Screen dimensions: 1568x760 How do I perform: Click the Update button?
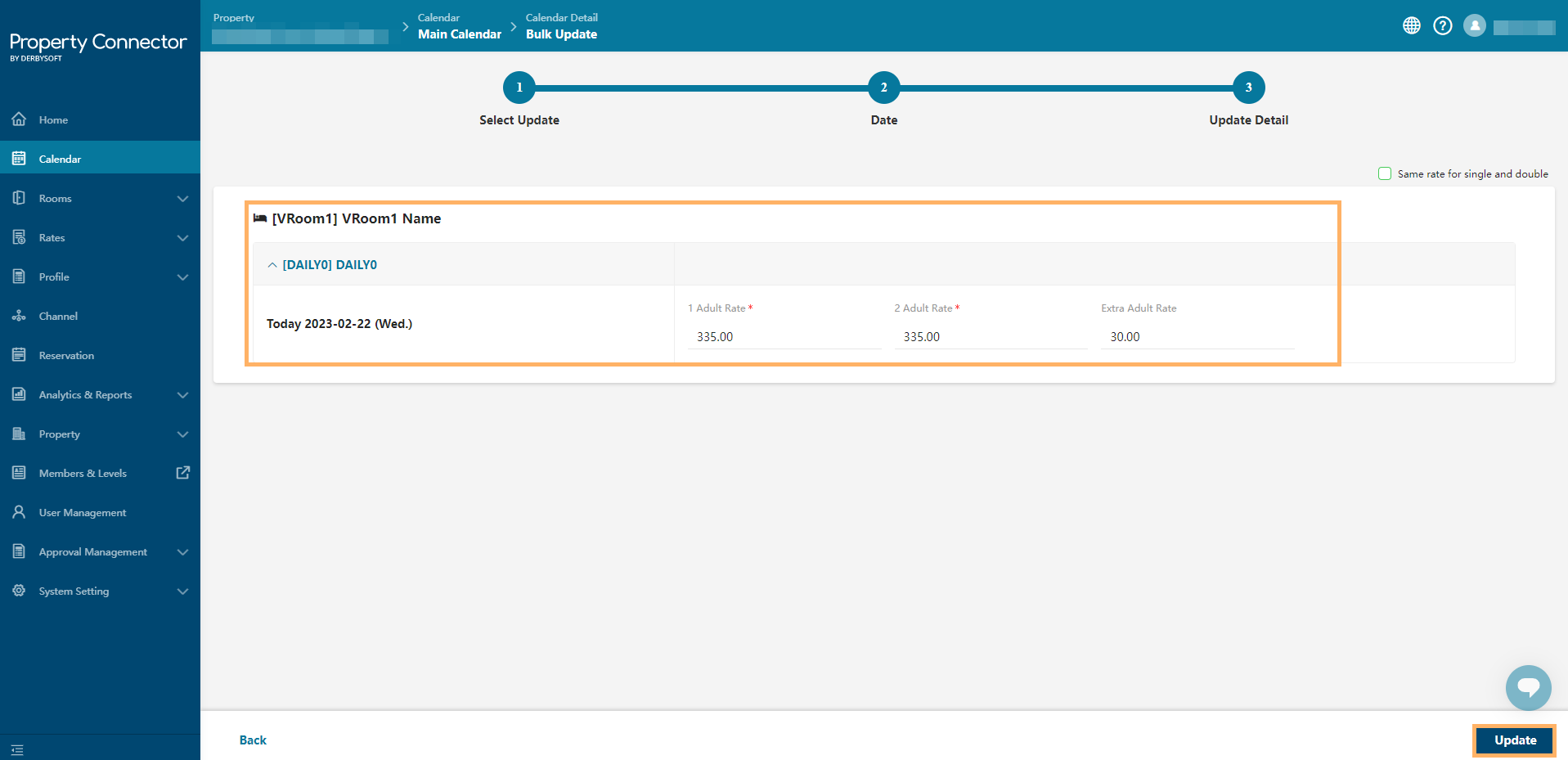pos(1515,740)
